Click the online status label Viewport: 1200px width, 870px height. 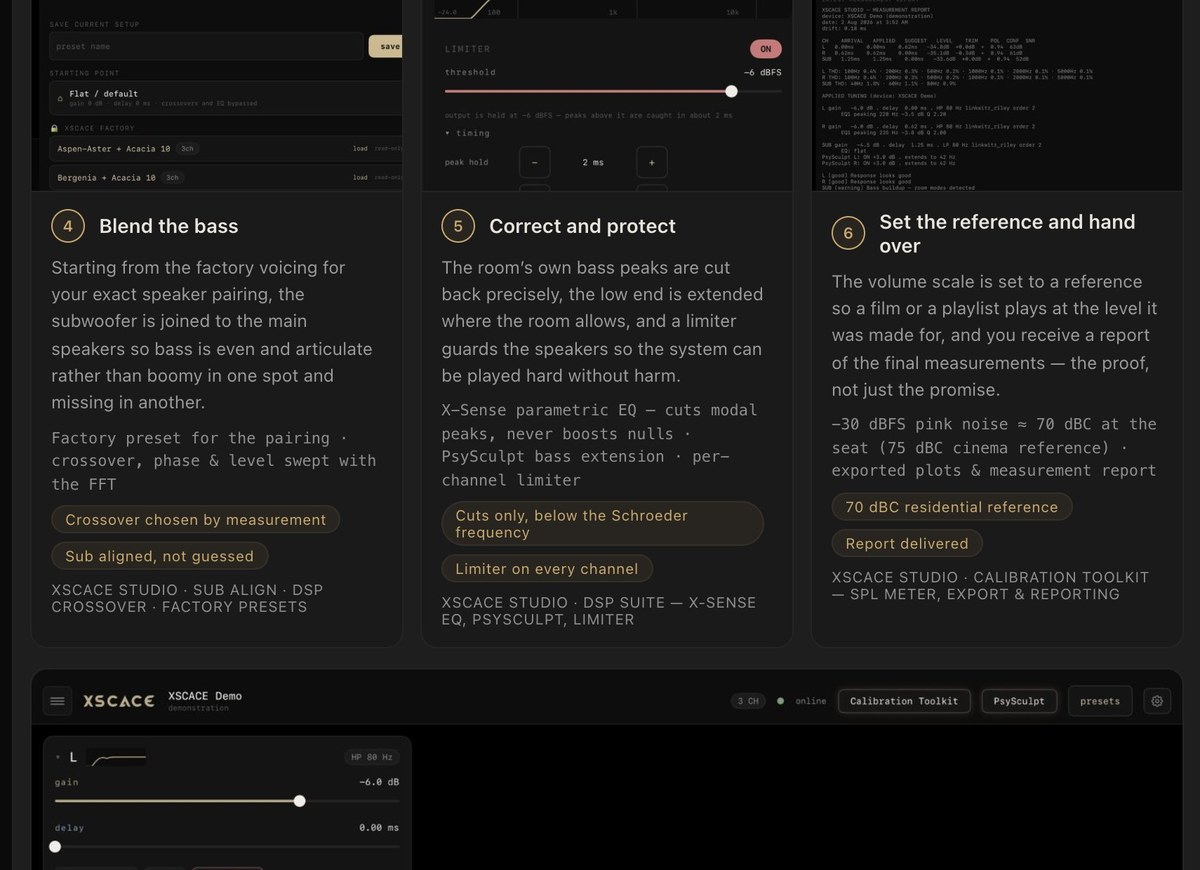pos(811,701)
